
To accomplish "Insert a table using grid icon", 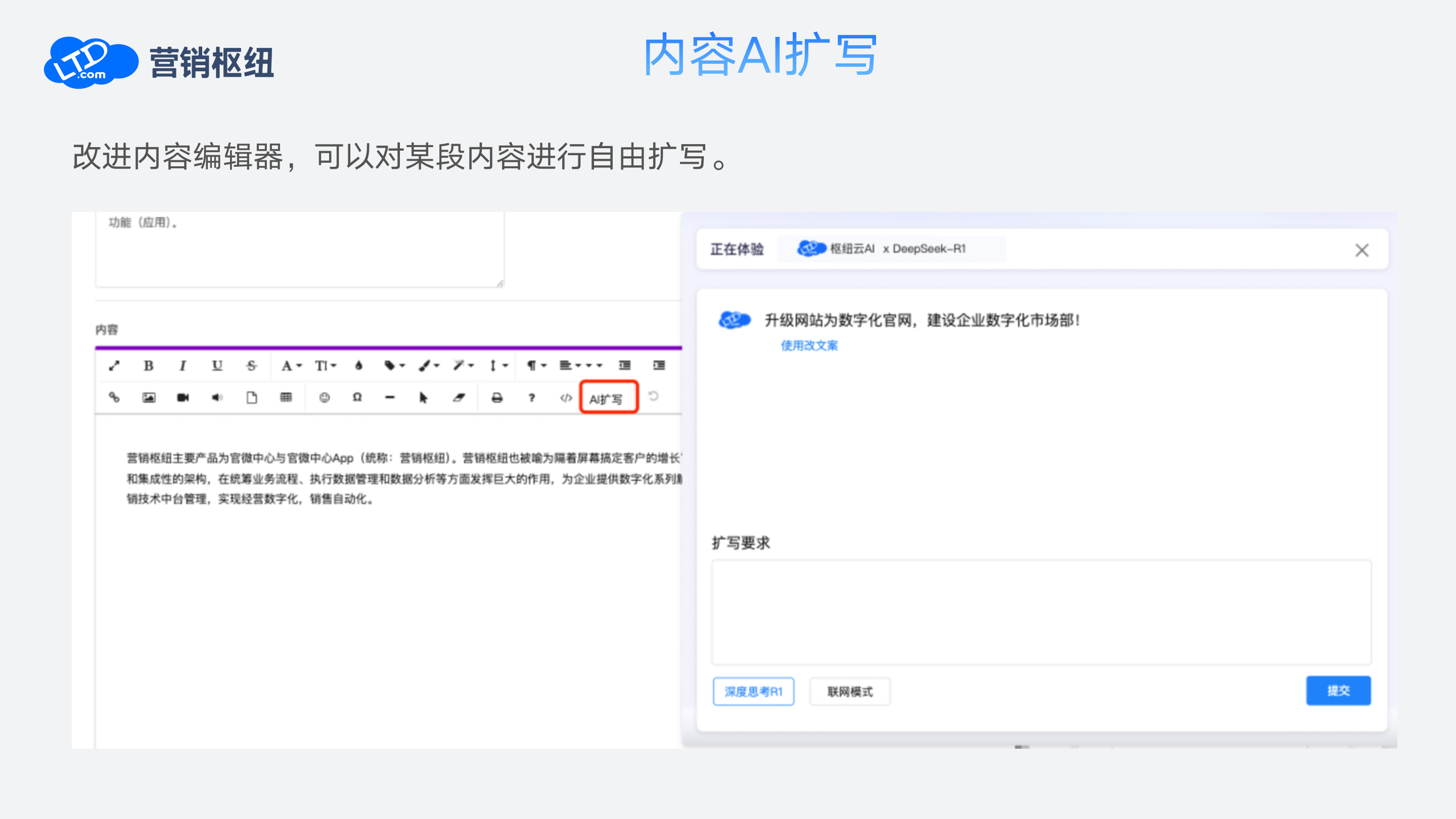I will [286, 397].
